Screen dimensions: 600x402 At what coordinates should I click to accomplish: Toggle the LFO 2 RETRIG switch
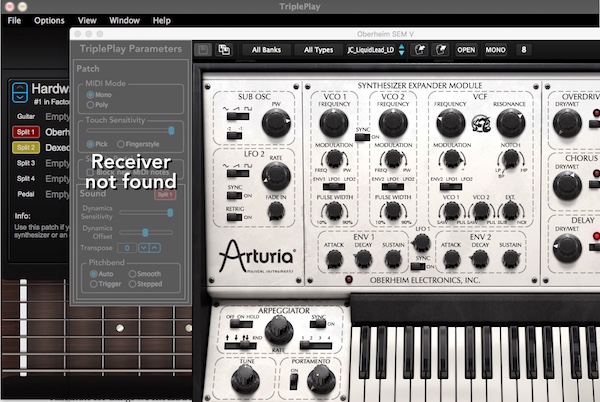coord(234,217)
